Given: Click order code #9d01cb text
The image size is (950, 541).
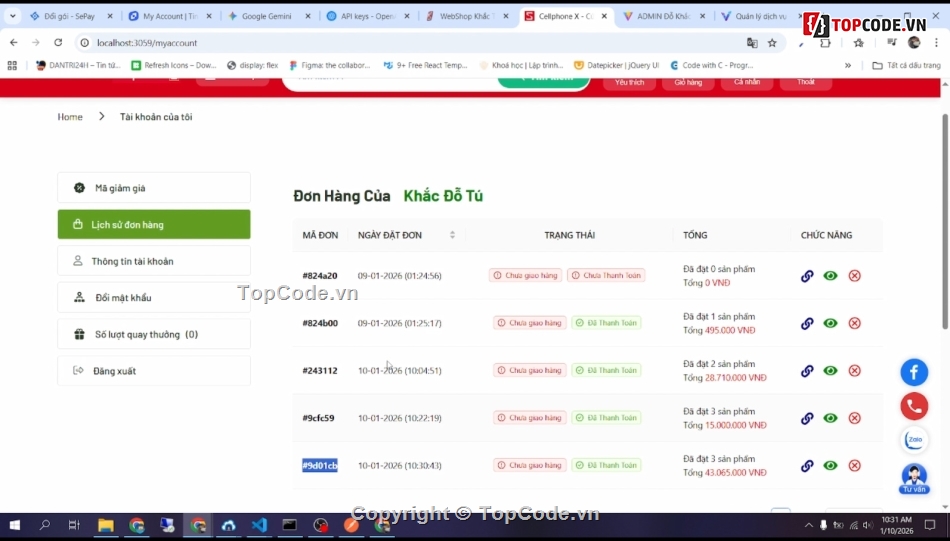Looking at the screenshot, I should (320, 465).
